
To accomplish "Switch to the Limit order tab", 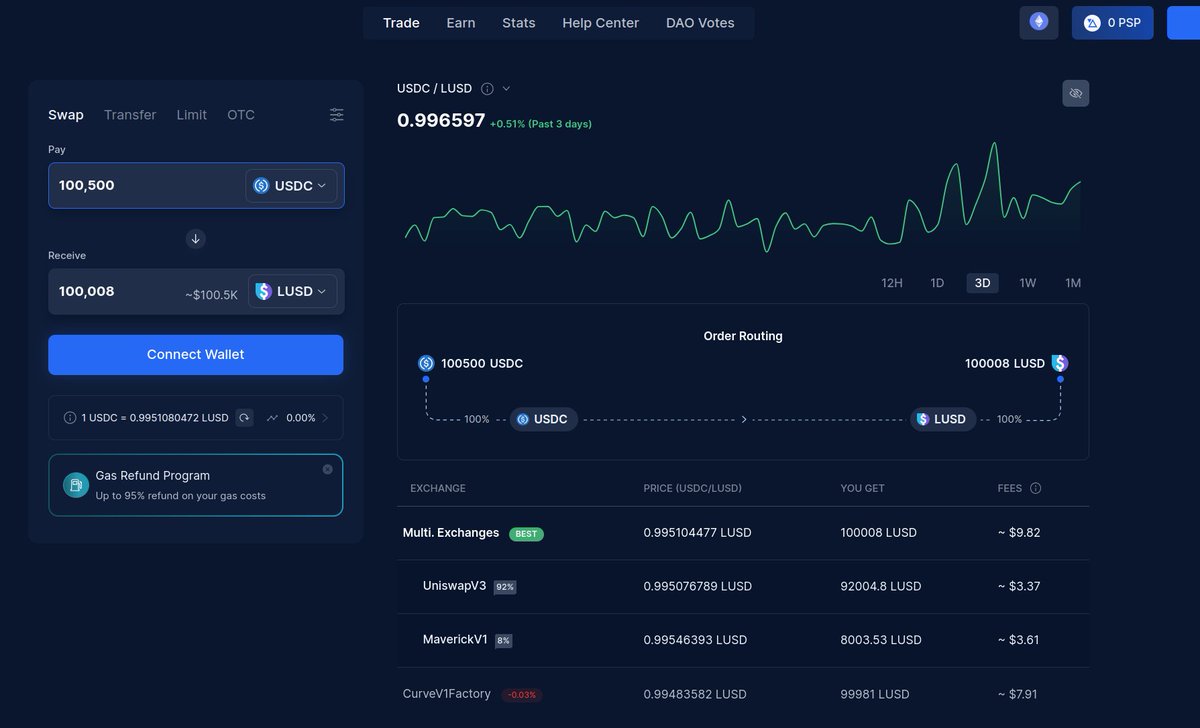I will click(x=191, y=114).
